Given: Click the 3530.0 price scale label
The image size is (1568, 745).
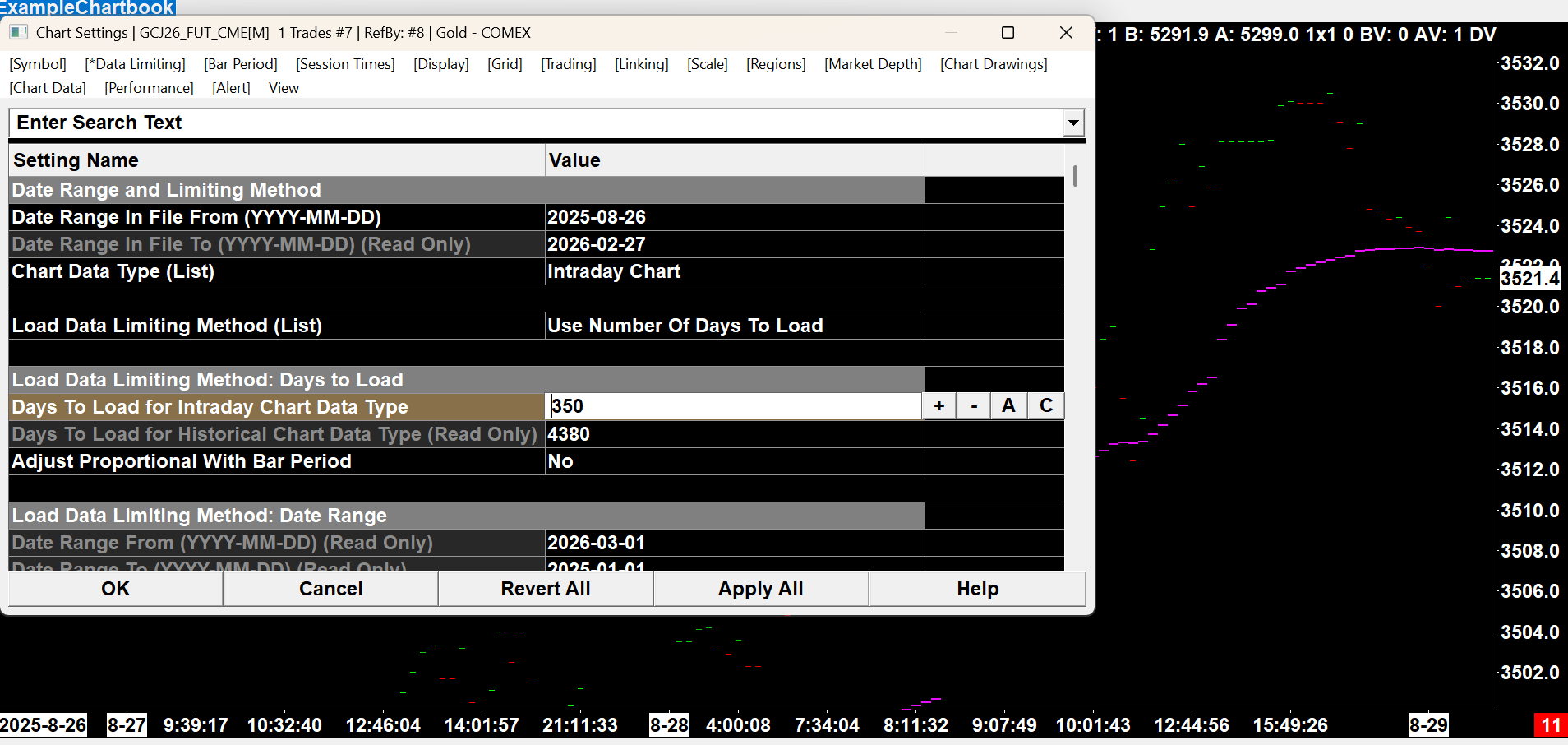Looking at the screenshot, I should click(x=1530, y=104).
